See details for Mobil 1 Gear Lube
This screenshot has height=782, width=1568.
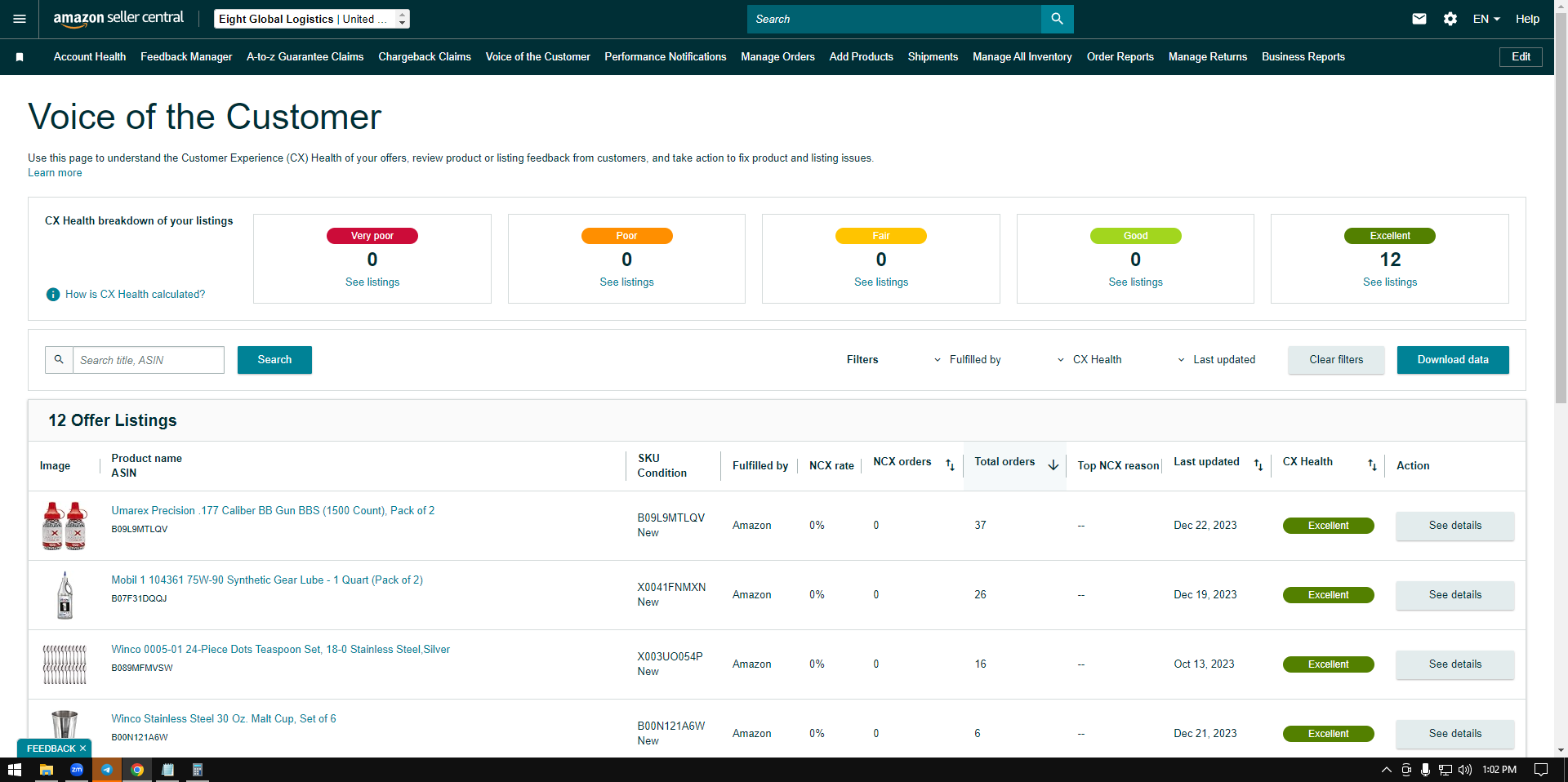click(x=1454, y=595)
